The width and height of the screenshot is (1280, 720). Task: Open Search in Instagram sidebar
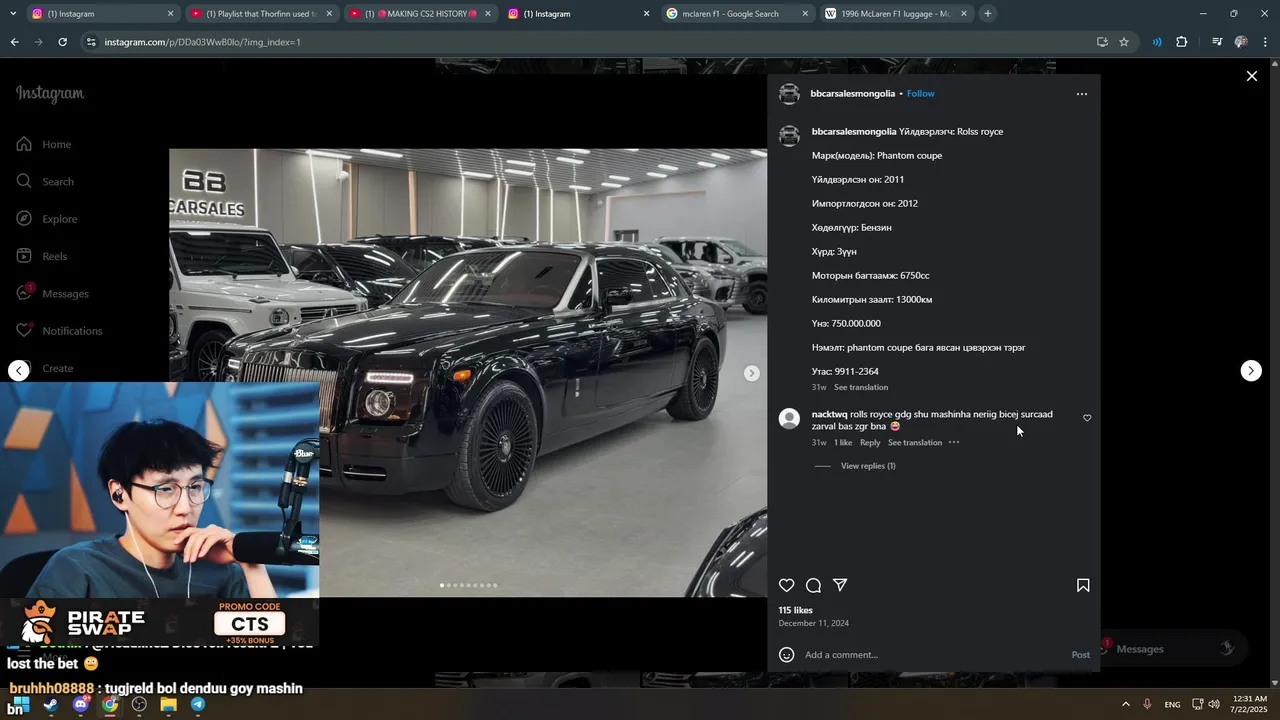[46, 182]
